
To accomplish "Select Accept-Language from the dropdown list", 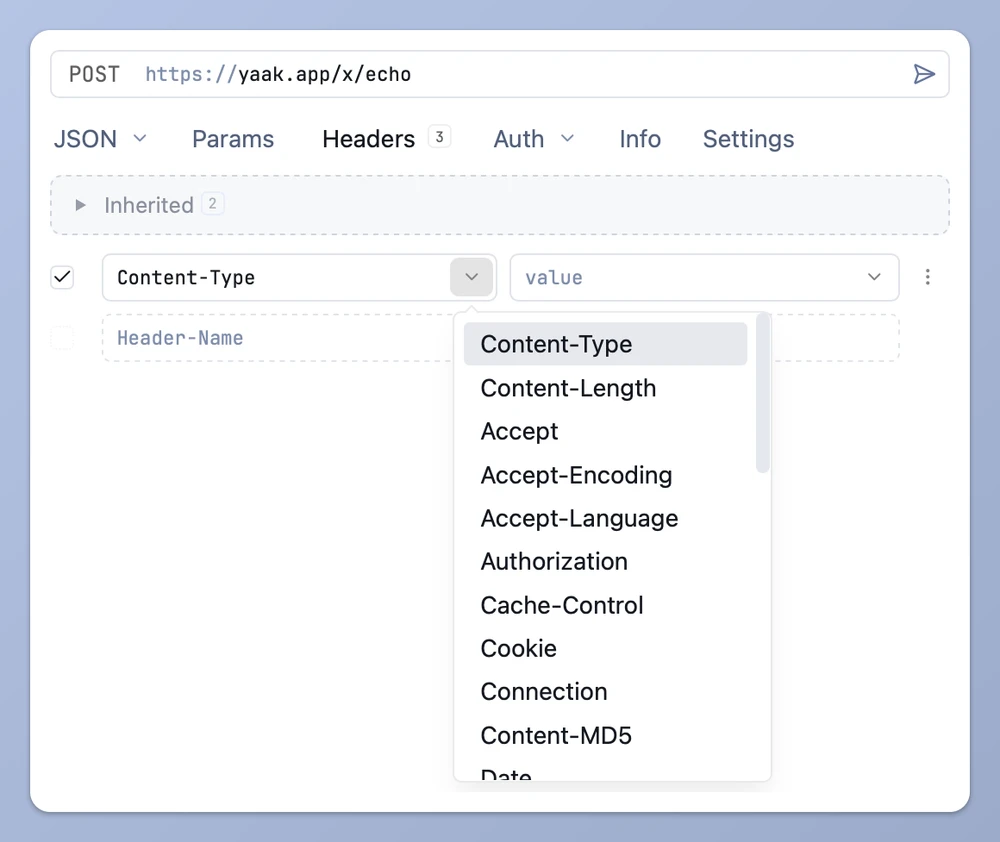I will point(605,519).
